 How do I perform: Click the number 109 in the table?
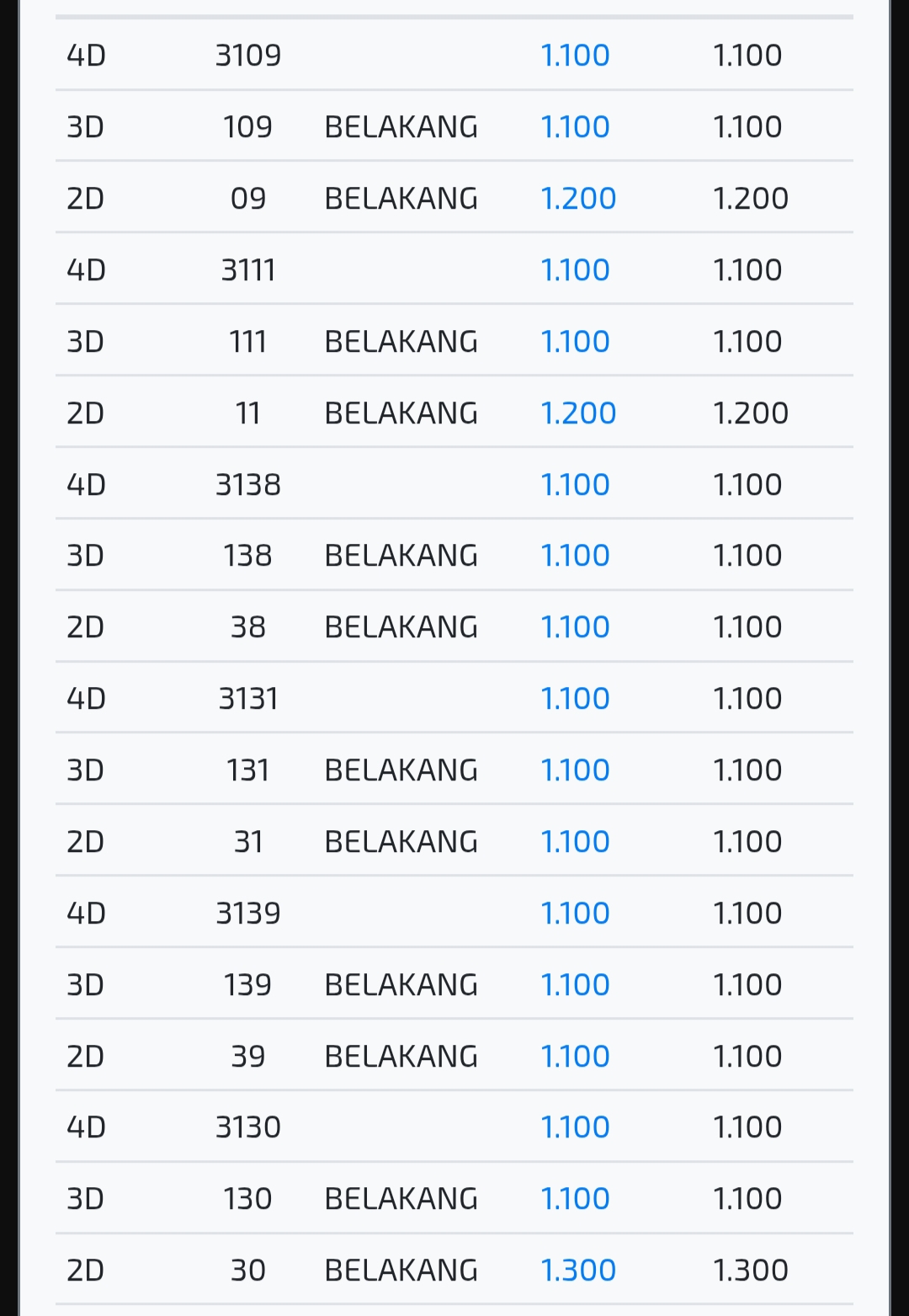tap(247, 127)
